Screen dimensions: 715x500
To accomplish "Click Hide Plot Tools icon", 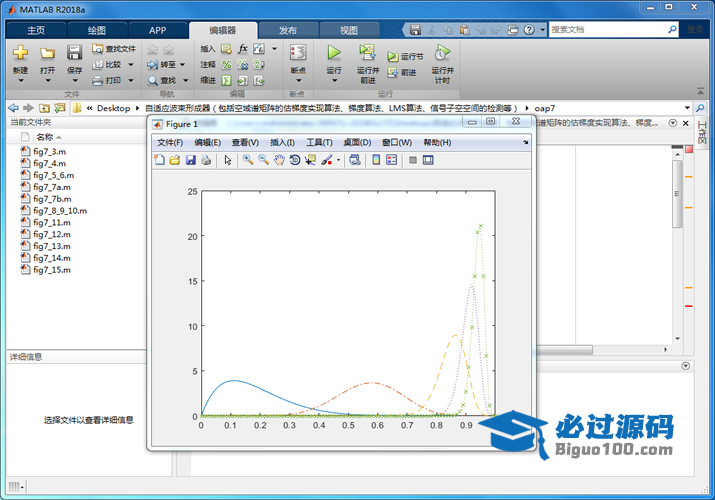I will [413, 160].
